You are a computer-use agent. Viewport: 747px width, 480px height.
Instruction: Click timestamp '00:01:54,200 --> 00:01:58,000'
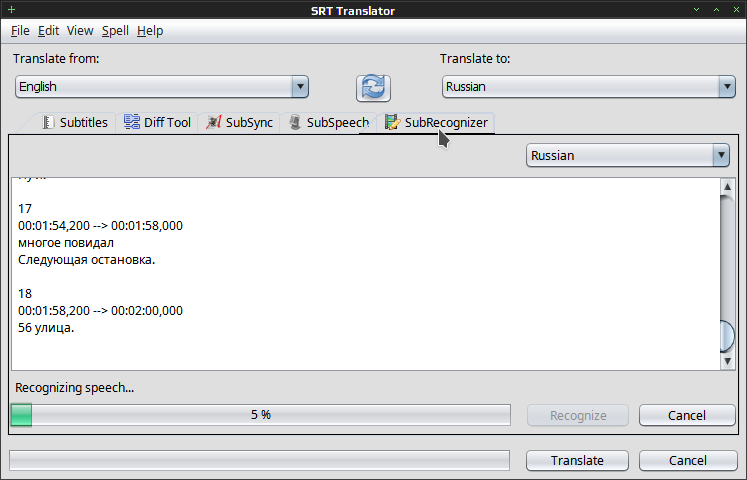point(101,226)
